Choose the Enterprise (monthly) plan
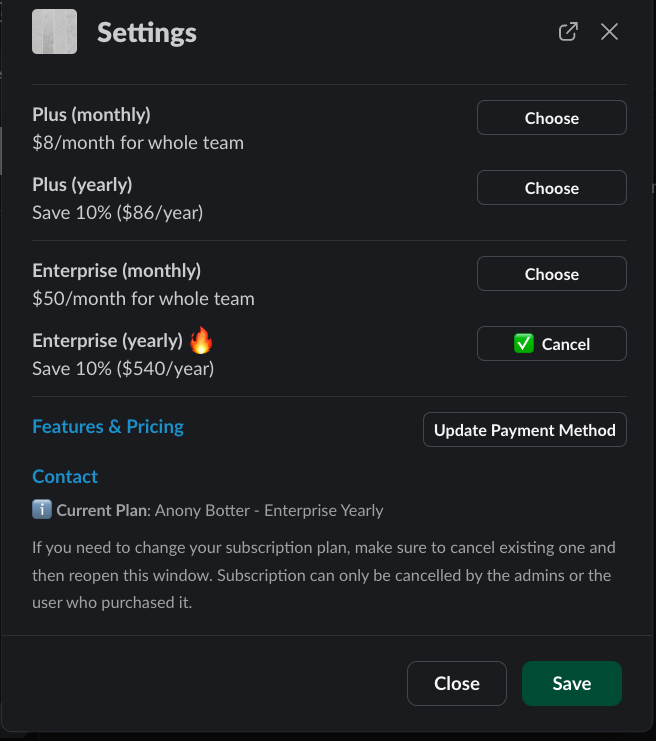The height and width of the screenshot is (741, 656). [x=551, y=274]
